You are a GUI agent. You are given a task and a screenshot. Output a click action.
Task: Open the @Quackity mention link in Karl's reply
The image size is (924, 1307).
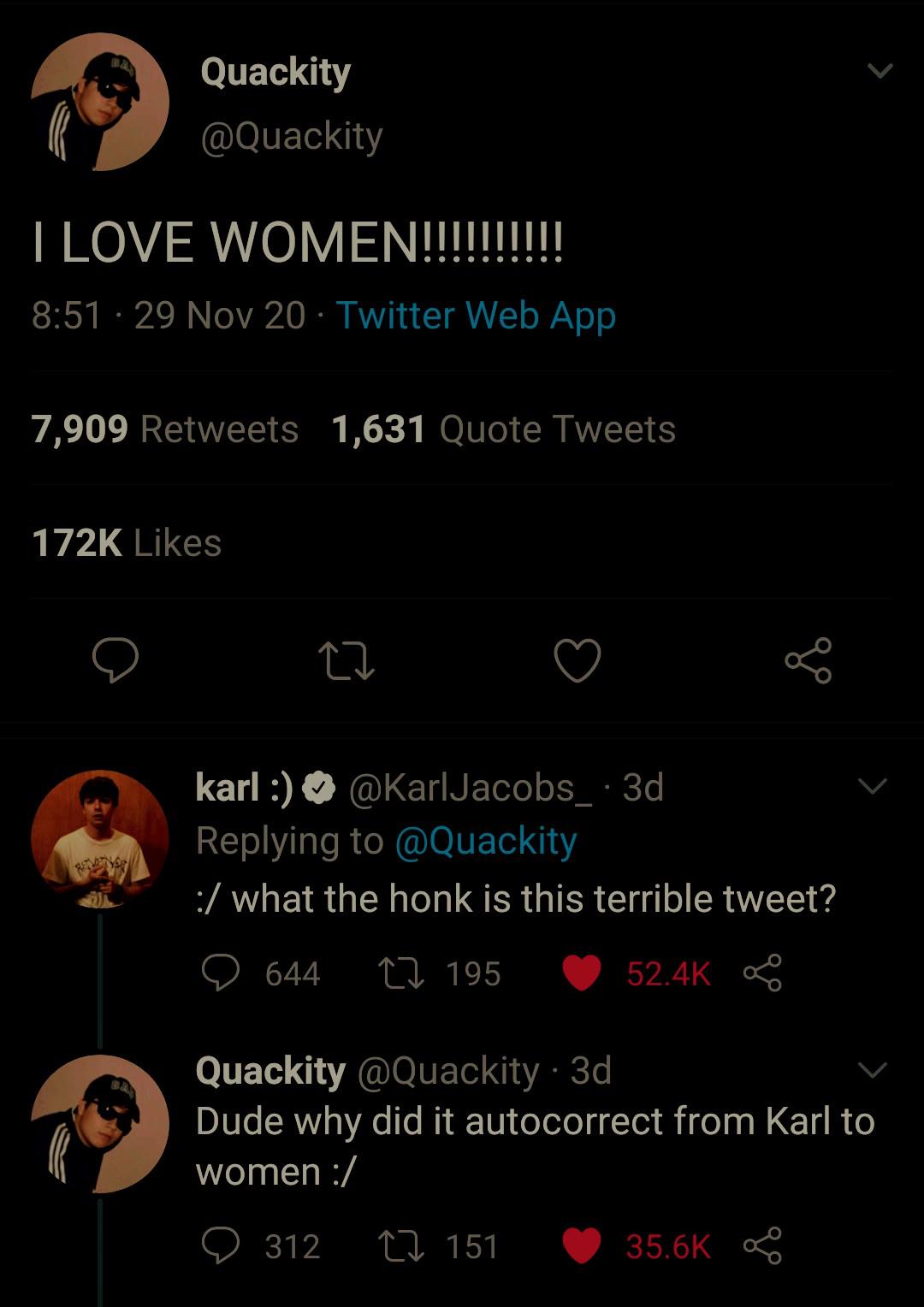click(x=485, y=842)
